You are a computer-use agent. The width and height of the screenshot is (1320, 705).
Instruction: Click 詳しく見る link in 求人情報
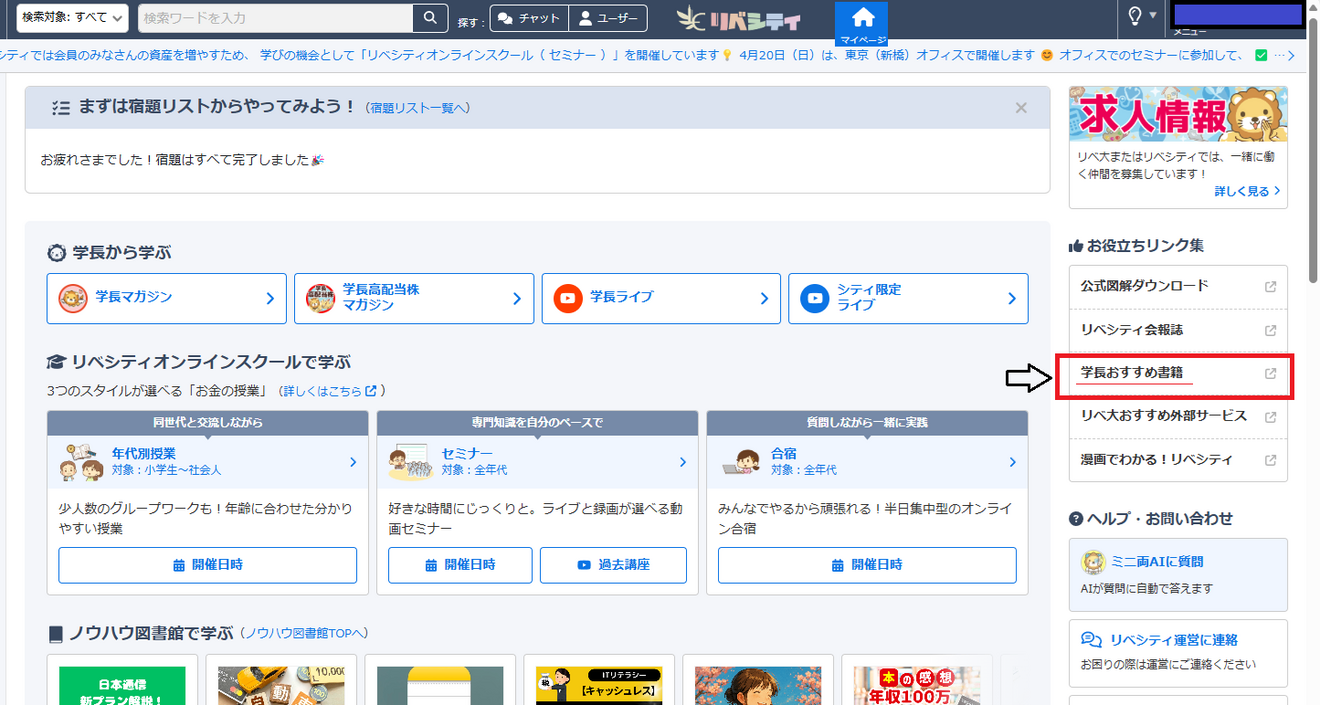pos(1248,191)
